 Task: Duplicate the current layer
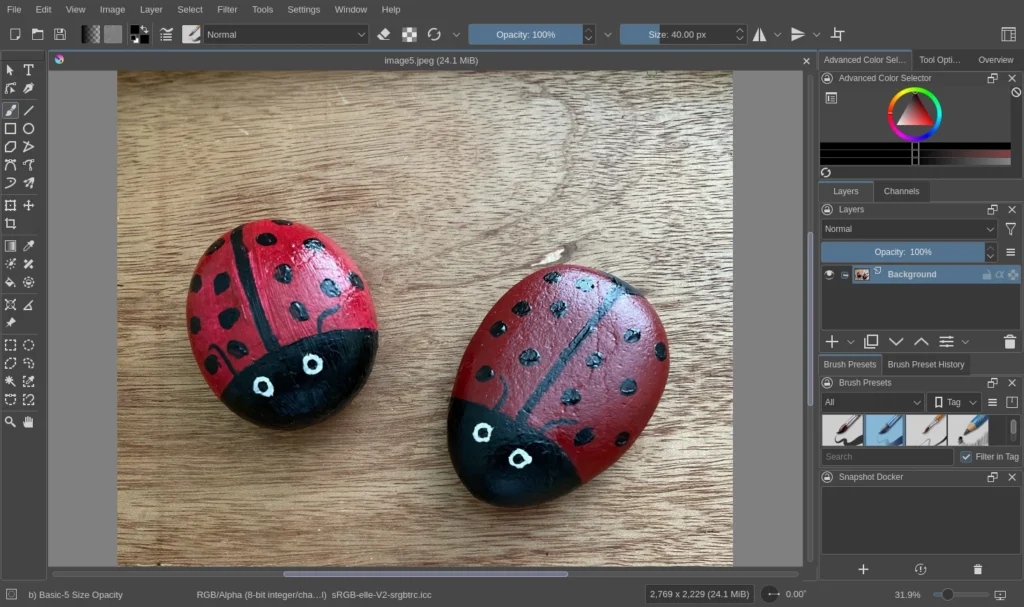pyautogui.click(x=871, y=342)
